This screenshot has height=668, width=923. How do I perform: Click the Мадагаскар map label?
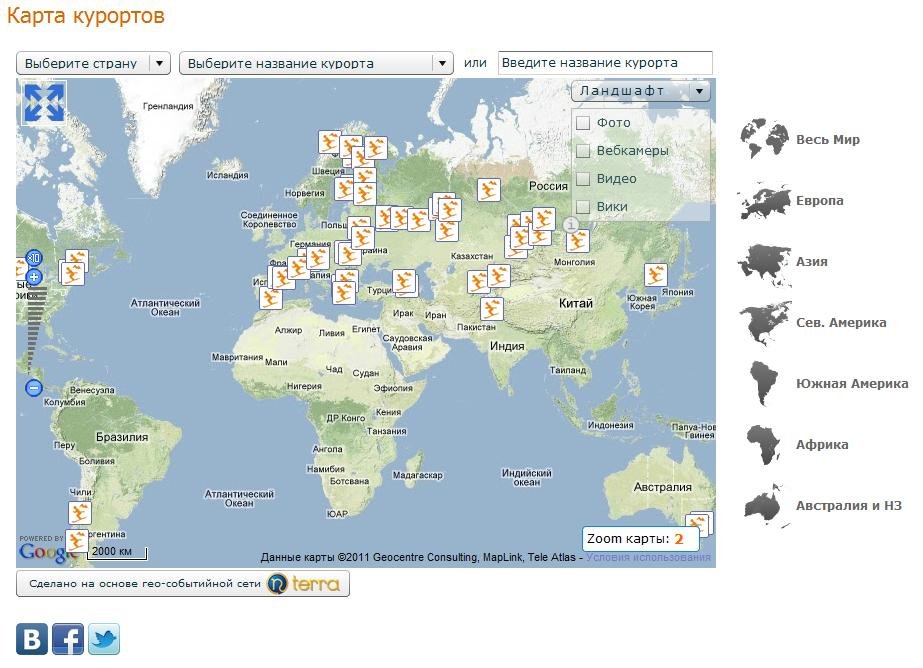click(x=417, y=475)
